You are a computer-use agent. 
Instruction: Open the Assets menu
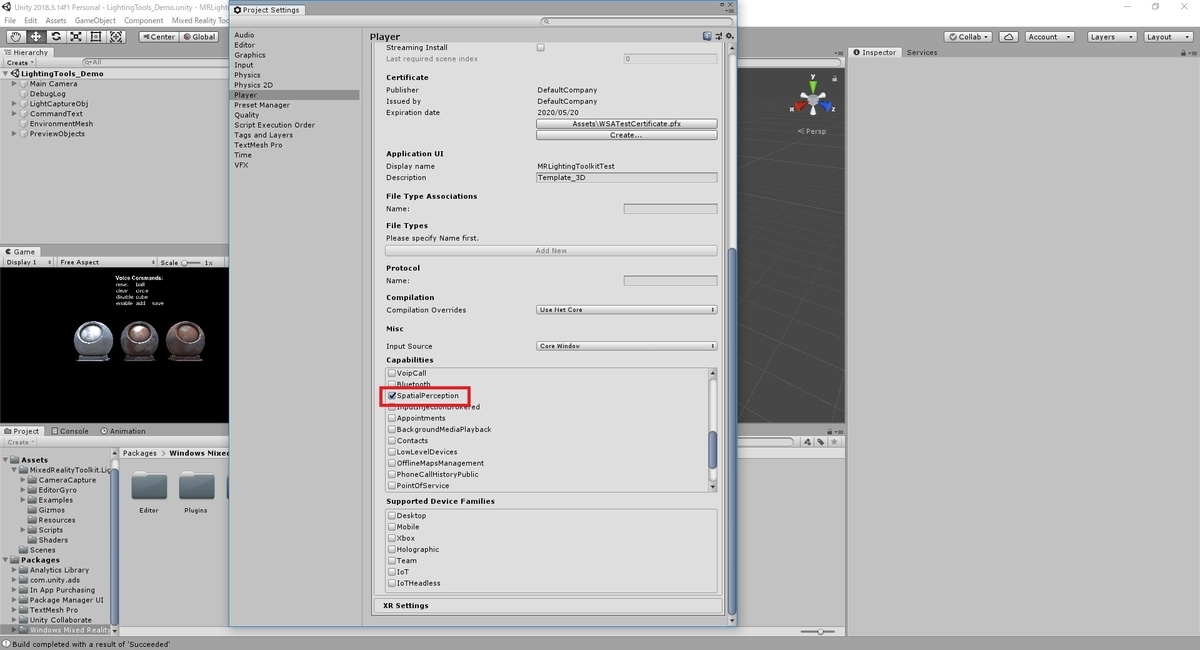pos(56,20)
